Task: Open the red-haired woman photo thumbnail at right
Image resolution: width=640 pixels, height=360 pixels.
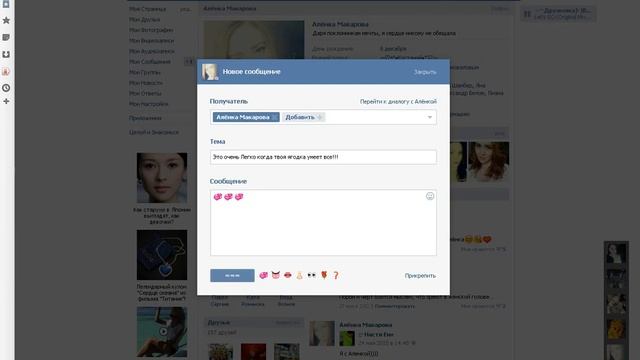Action: (x=488, y=162)
